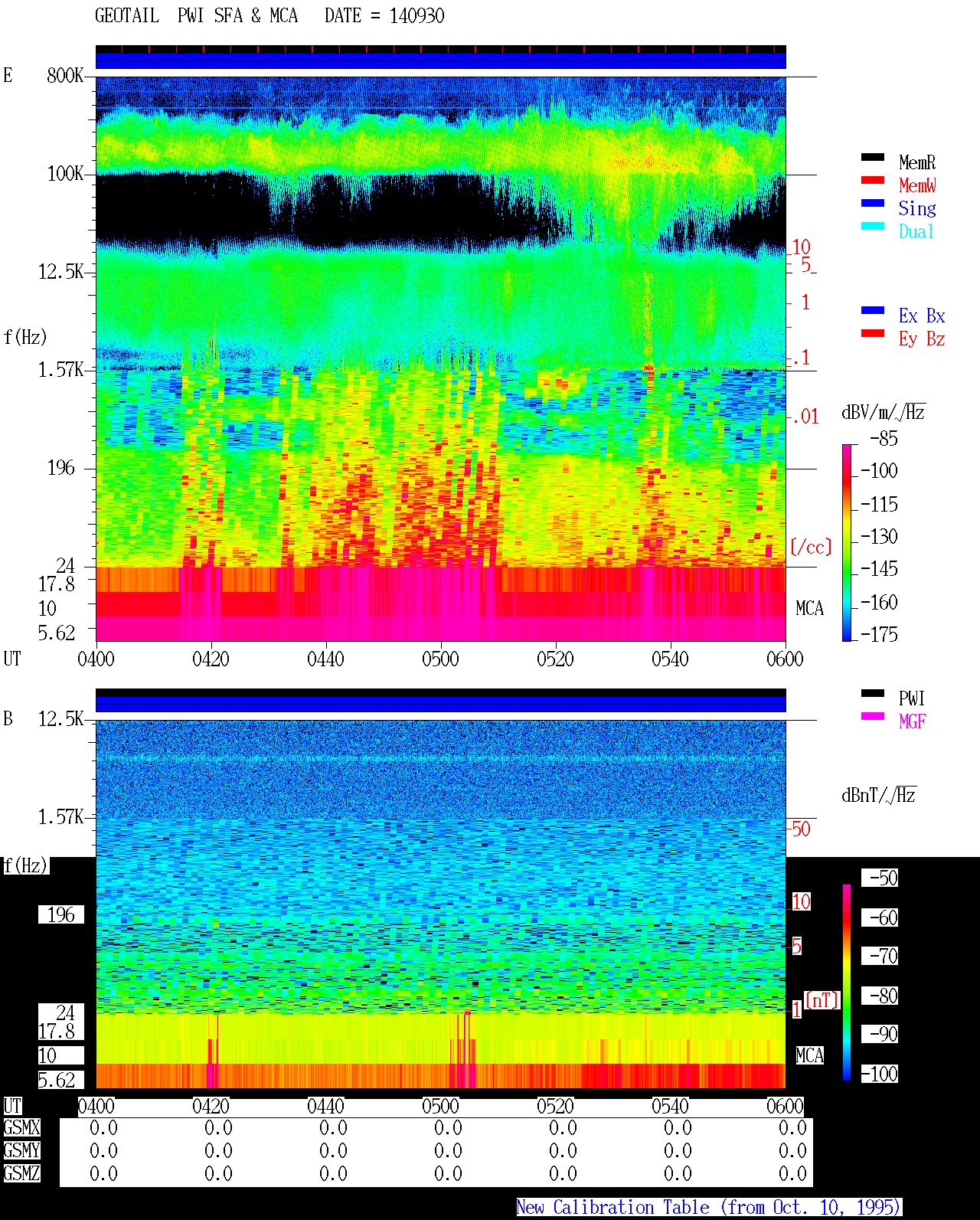Select the 100K frequency axis label
980x1220 pixels.
(65, 174)
